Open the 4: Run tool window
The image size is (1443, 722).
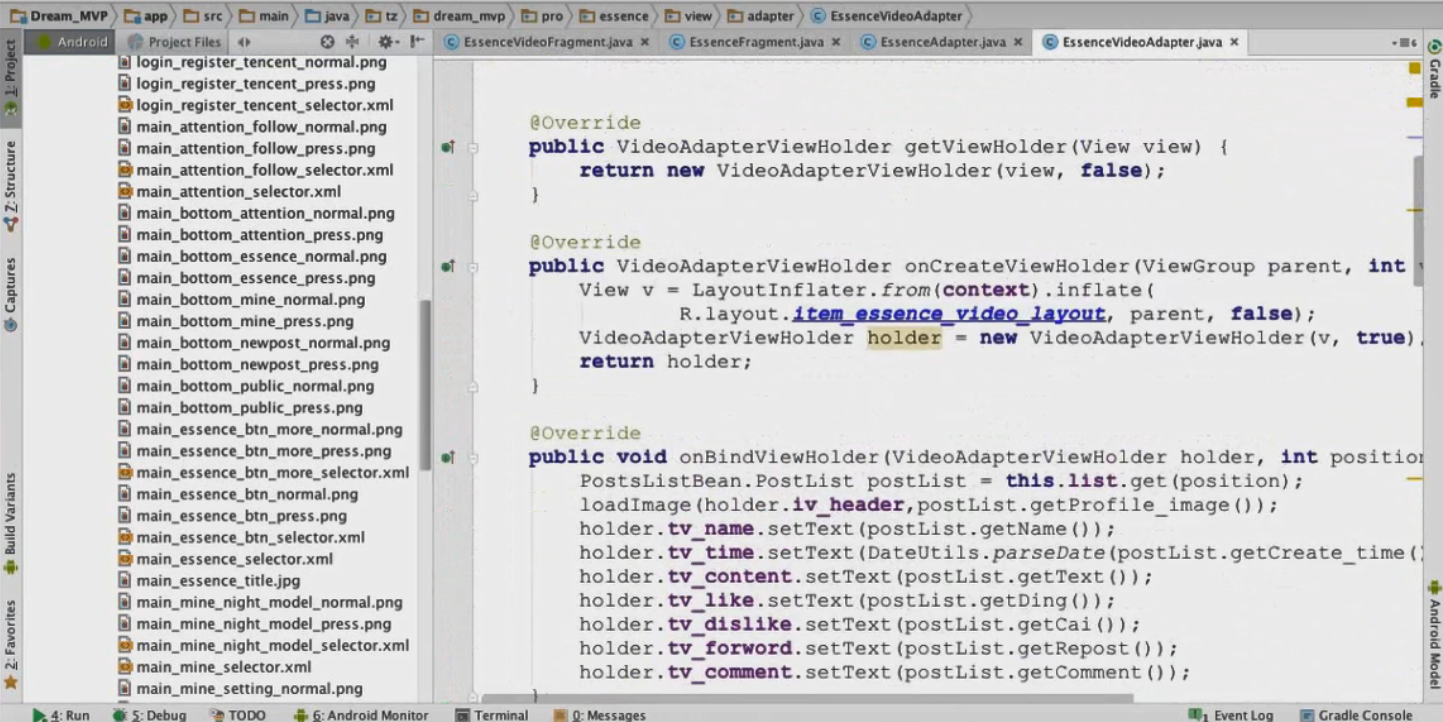[60, 715]
